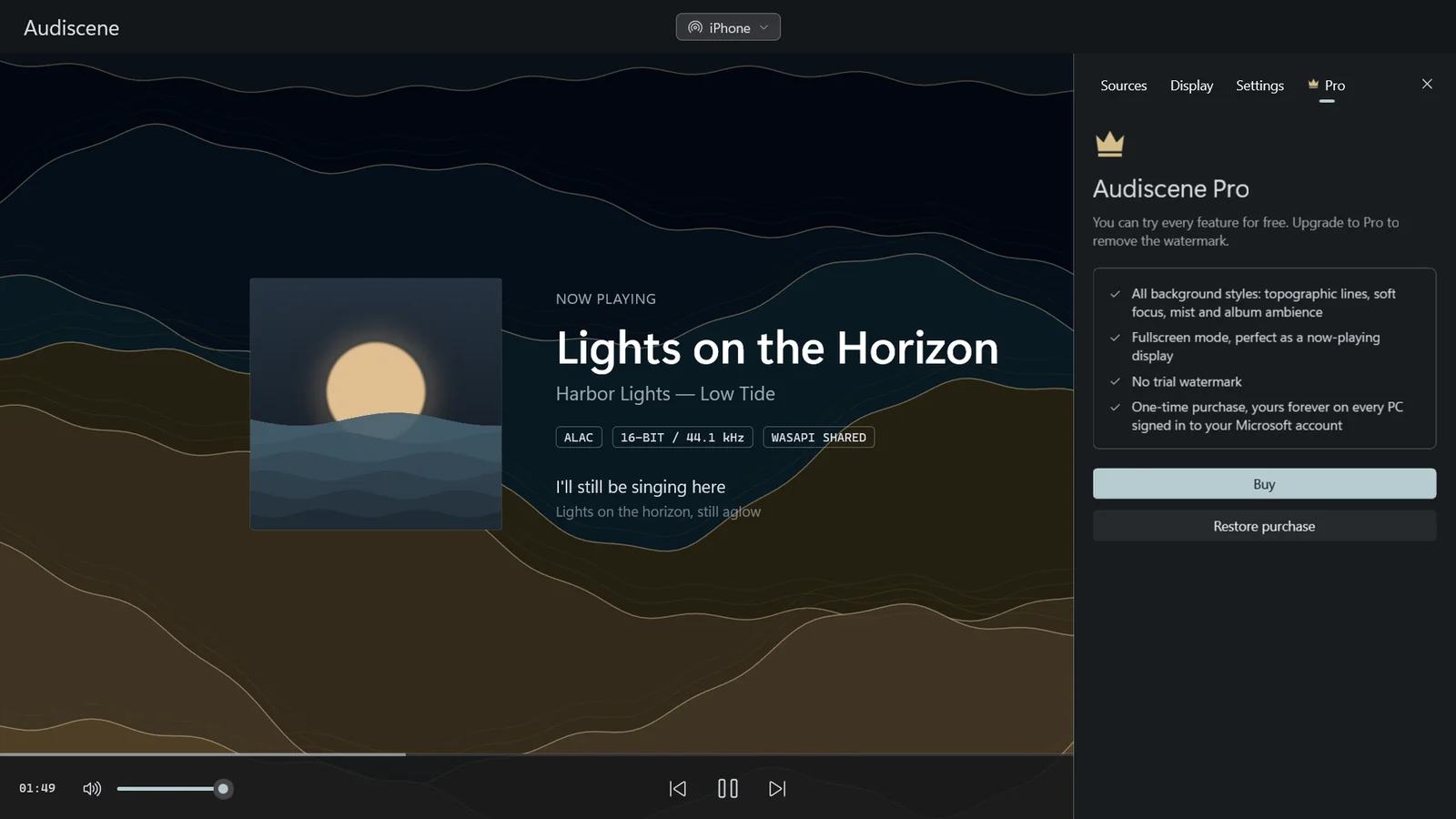
Task: Select the Pro tab
Action: tap(1327, 86)
